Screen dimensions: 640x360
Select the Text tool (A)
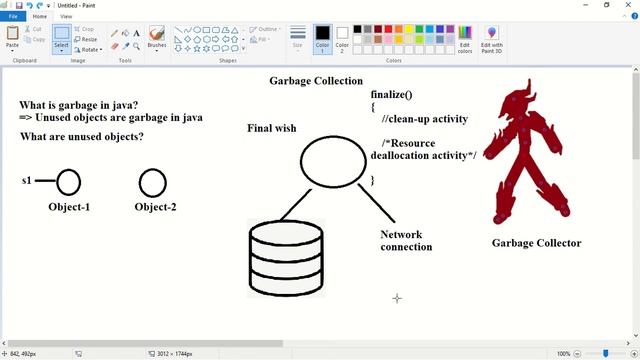coord(137,33)
